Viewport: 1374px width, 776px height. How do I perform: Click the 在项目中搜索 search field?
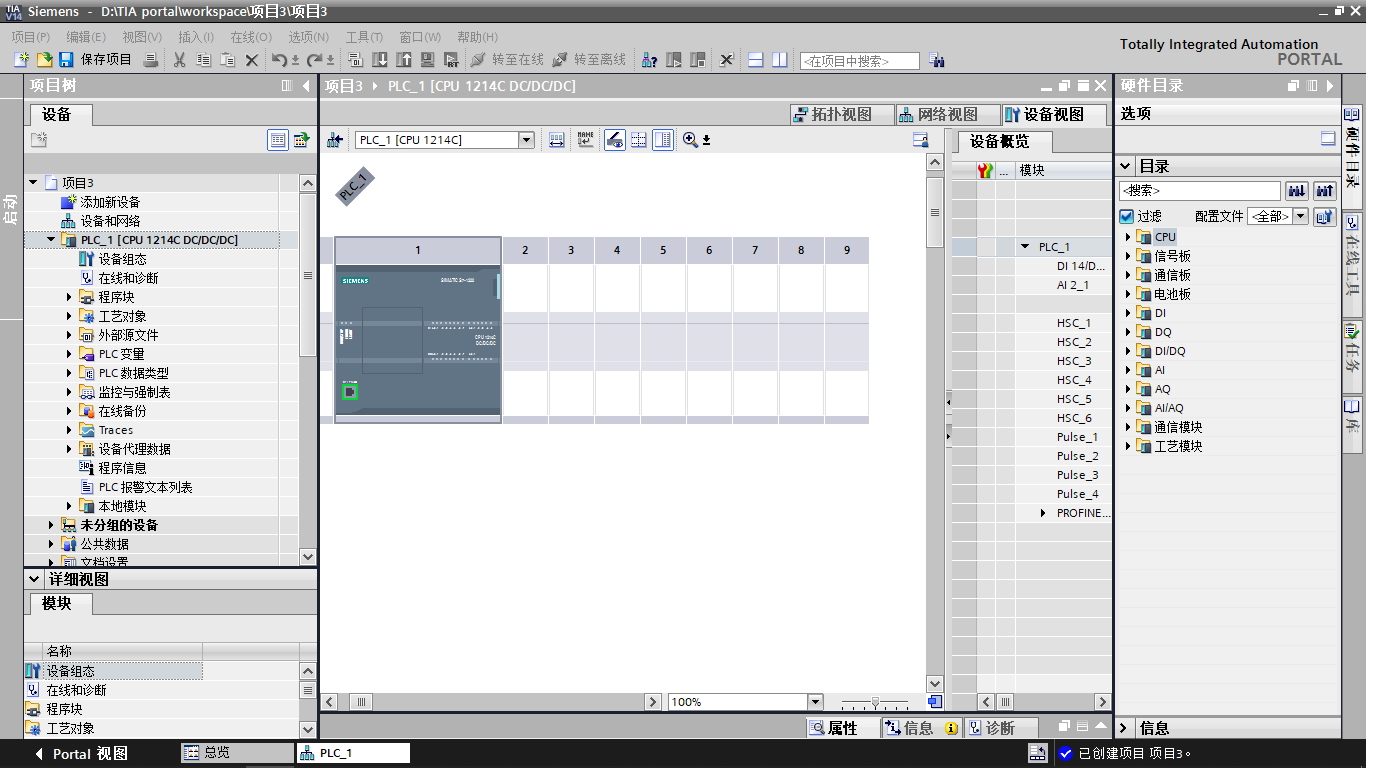(x=859, y=61)
